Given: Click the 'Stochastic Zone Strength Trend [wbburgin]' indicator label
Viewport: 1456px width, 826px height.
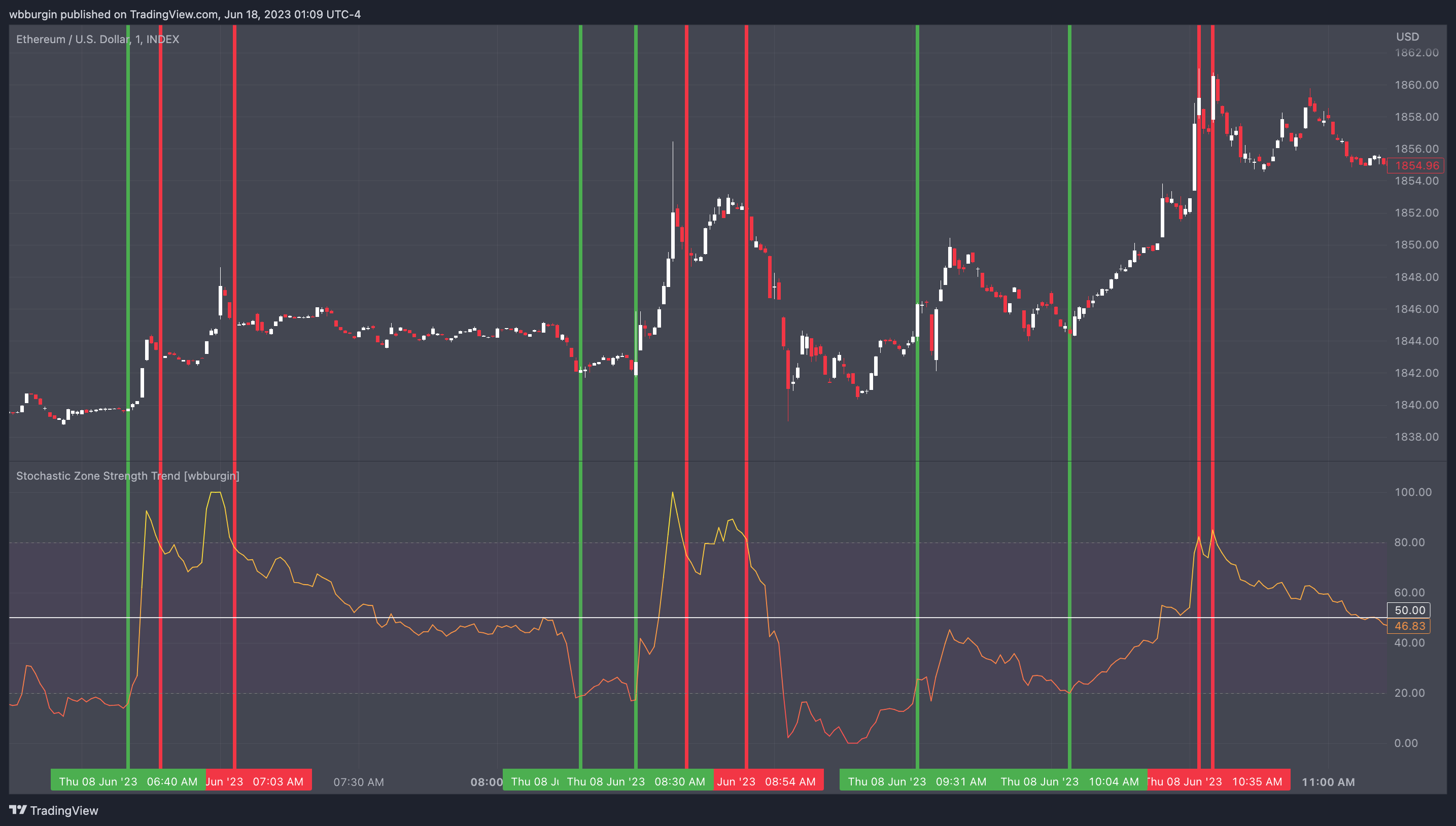Looking at the screenshot, I should pyautogui.click(x=128, y=476).
